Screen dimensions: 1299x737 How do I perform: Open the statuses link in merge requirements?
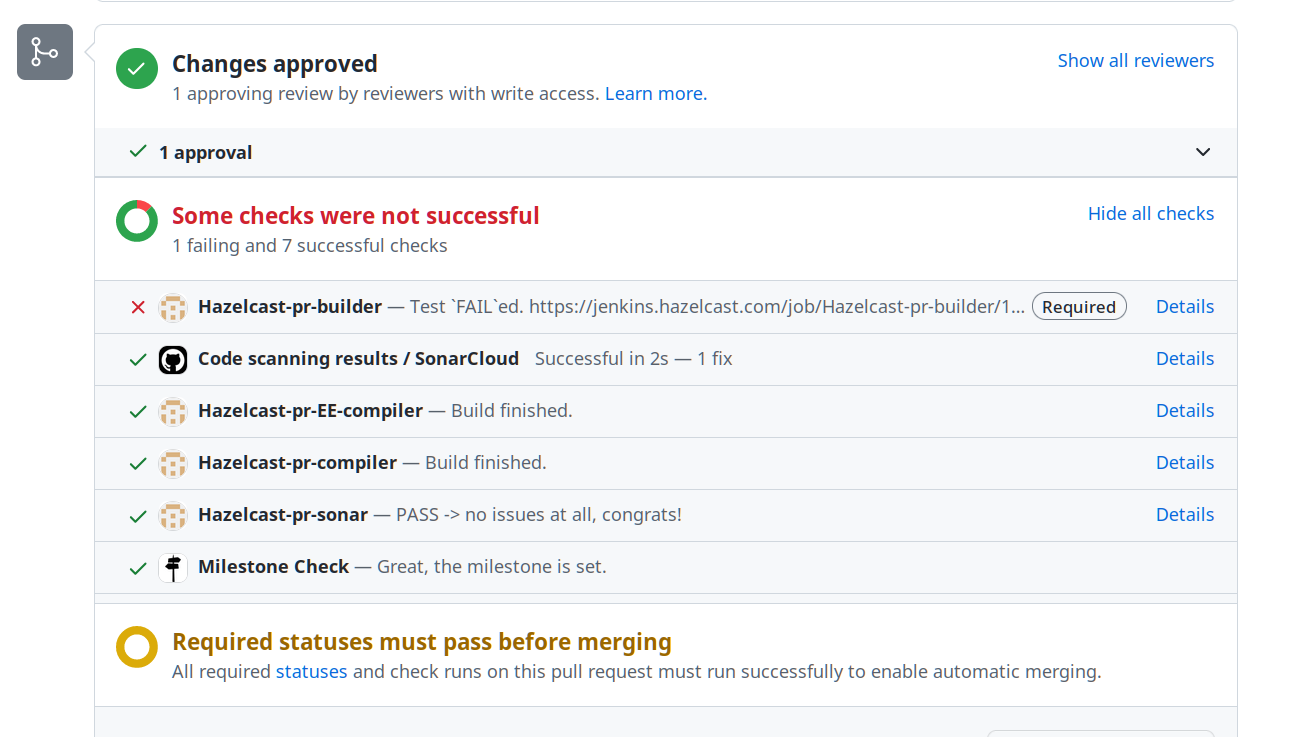(x=312, y=671)
